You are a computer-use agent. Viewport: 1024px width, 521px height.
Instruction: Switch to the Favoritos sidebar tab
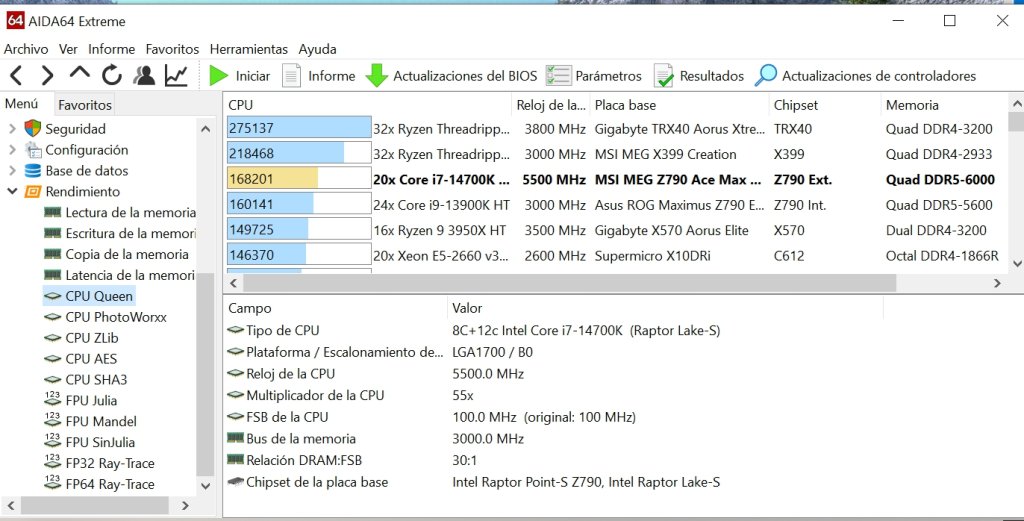pyautogui.click(x=85, y=104)
